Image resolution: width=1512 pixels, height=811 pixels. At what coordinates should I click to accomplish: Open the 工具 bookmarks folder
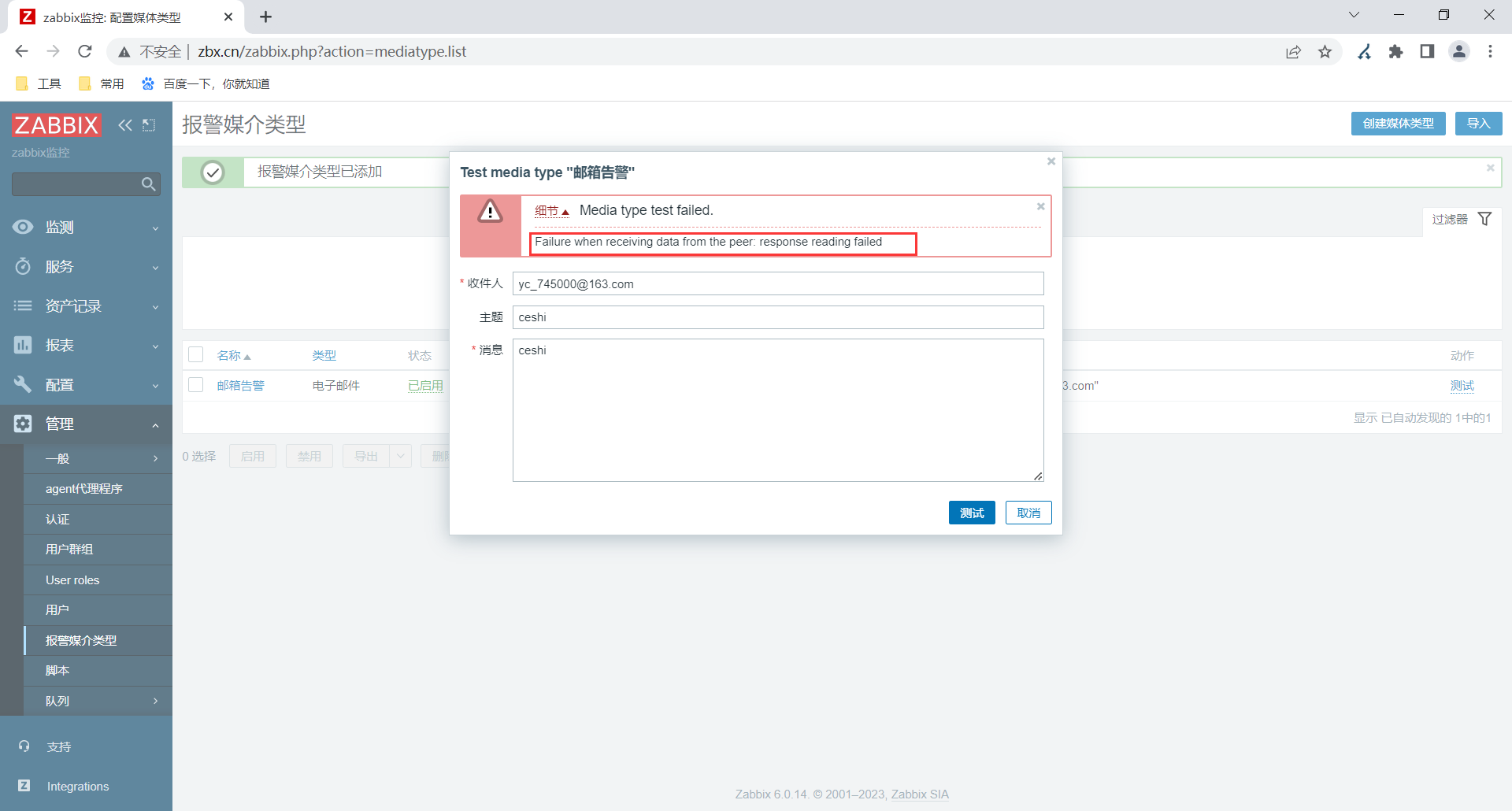point(39,83)
